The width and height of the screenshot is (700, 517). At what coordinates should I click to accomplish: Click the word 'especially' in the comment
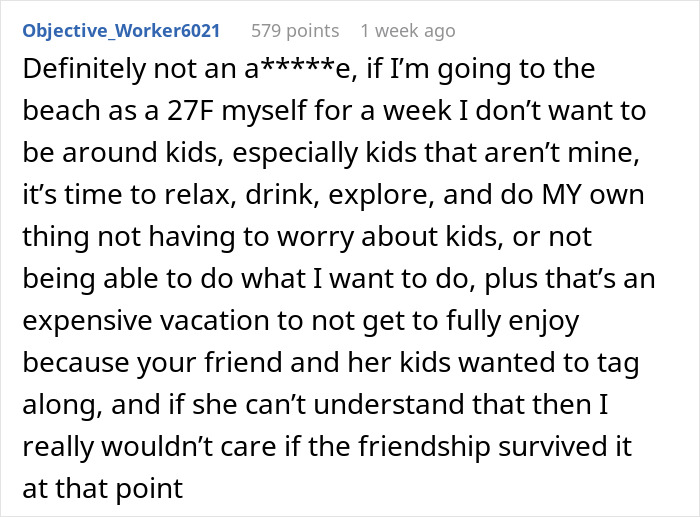click(x=295, y=153)
